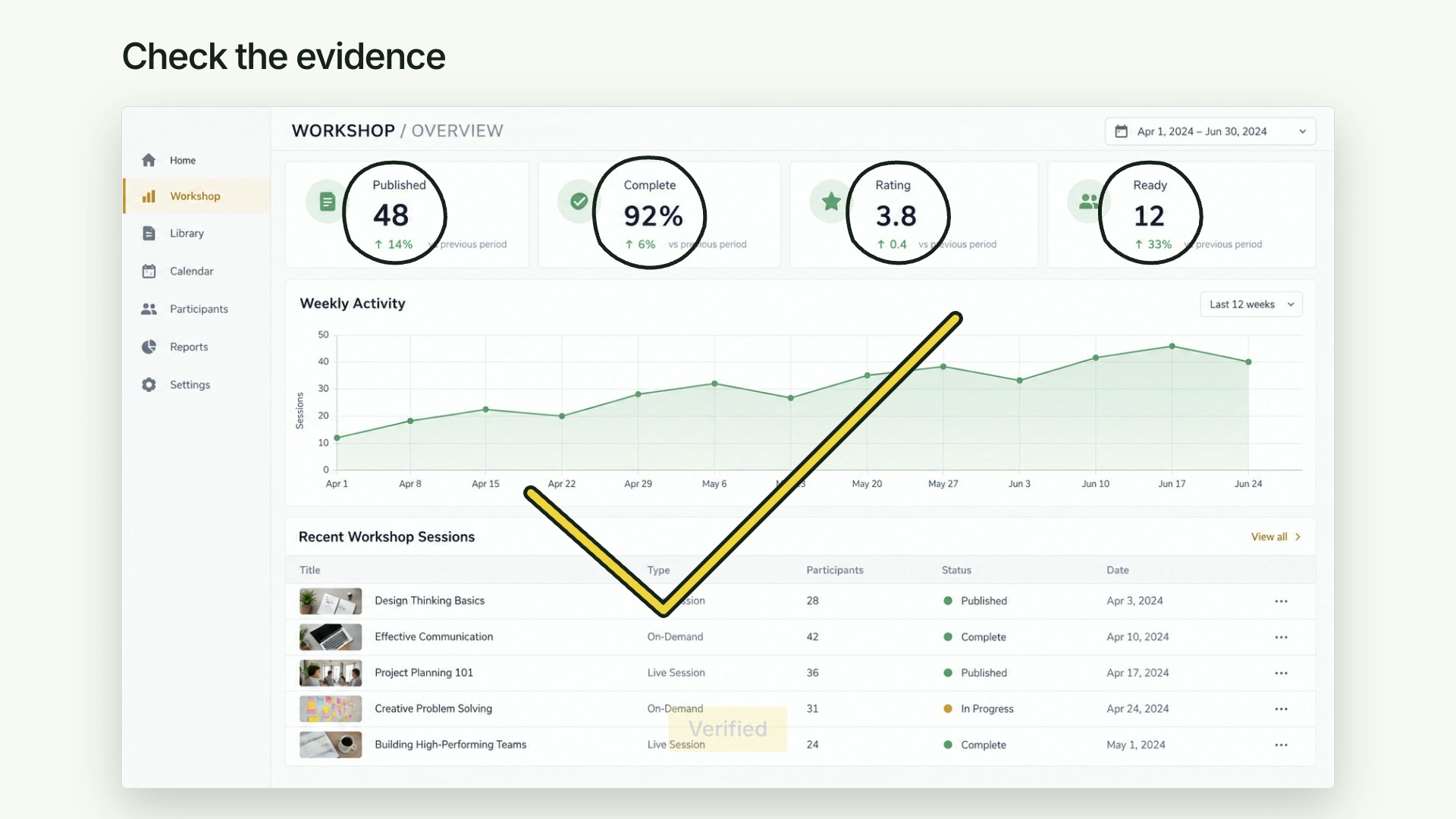This screenshot has height=819, width=1456.
Task: Open more options for Effective Communication row
Action: 1281,637
